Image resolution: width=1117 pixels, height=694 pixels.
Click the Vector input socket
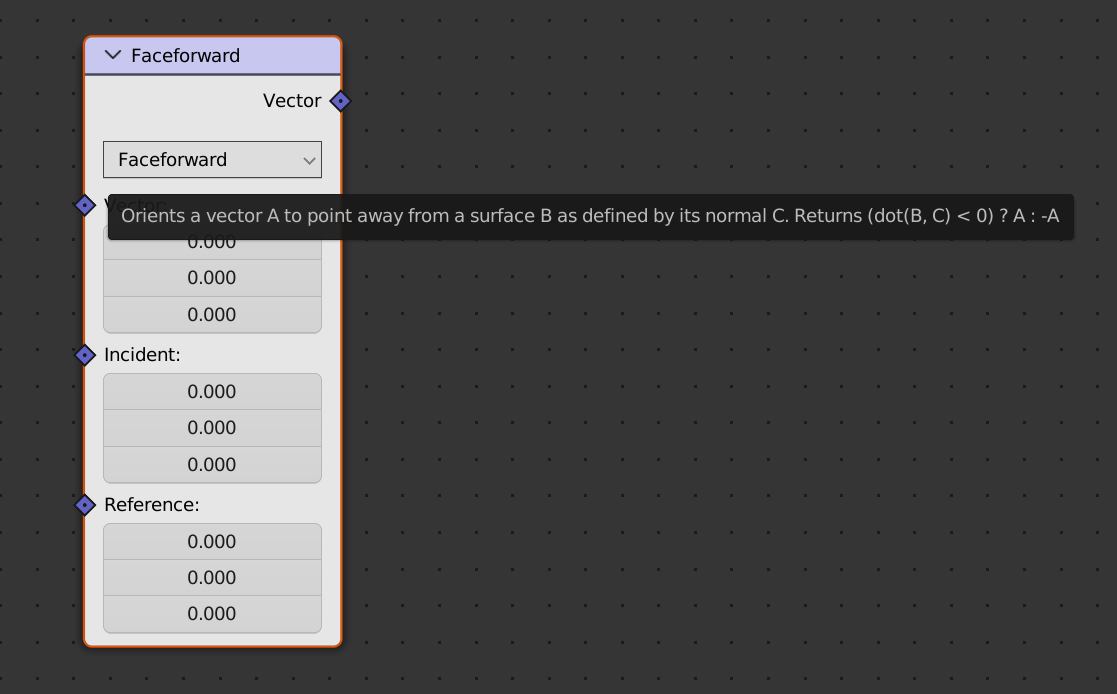click(x=85, y=205)
